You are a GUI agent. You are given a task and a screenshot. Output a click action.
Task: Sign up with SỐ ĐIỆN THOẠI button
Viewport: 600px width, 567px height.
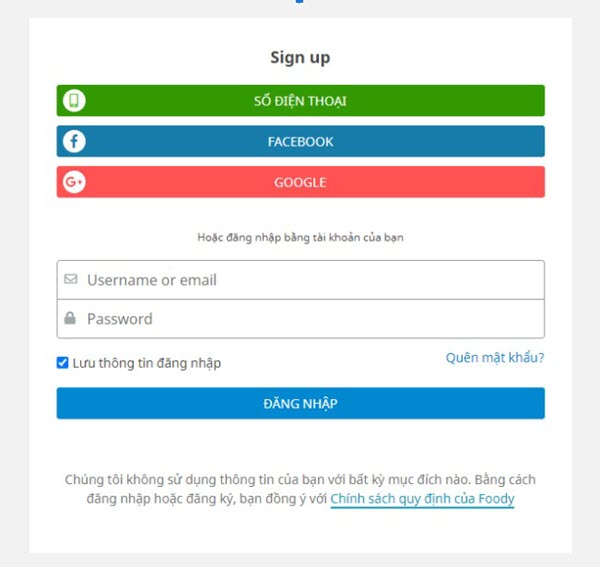coord(300,101)
